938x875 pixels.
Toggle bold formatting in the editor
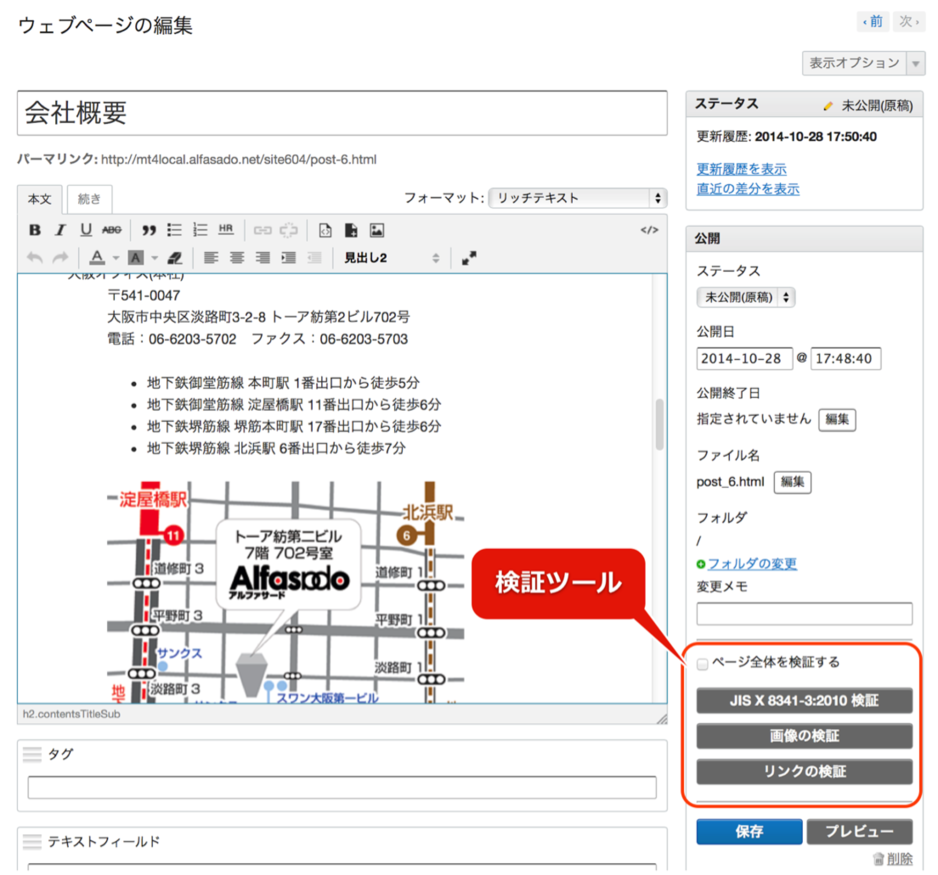pos(36,230)
